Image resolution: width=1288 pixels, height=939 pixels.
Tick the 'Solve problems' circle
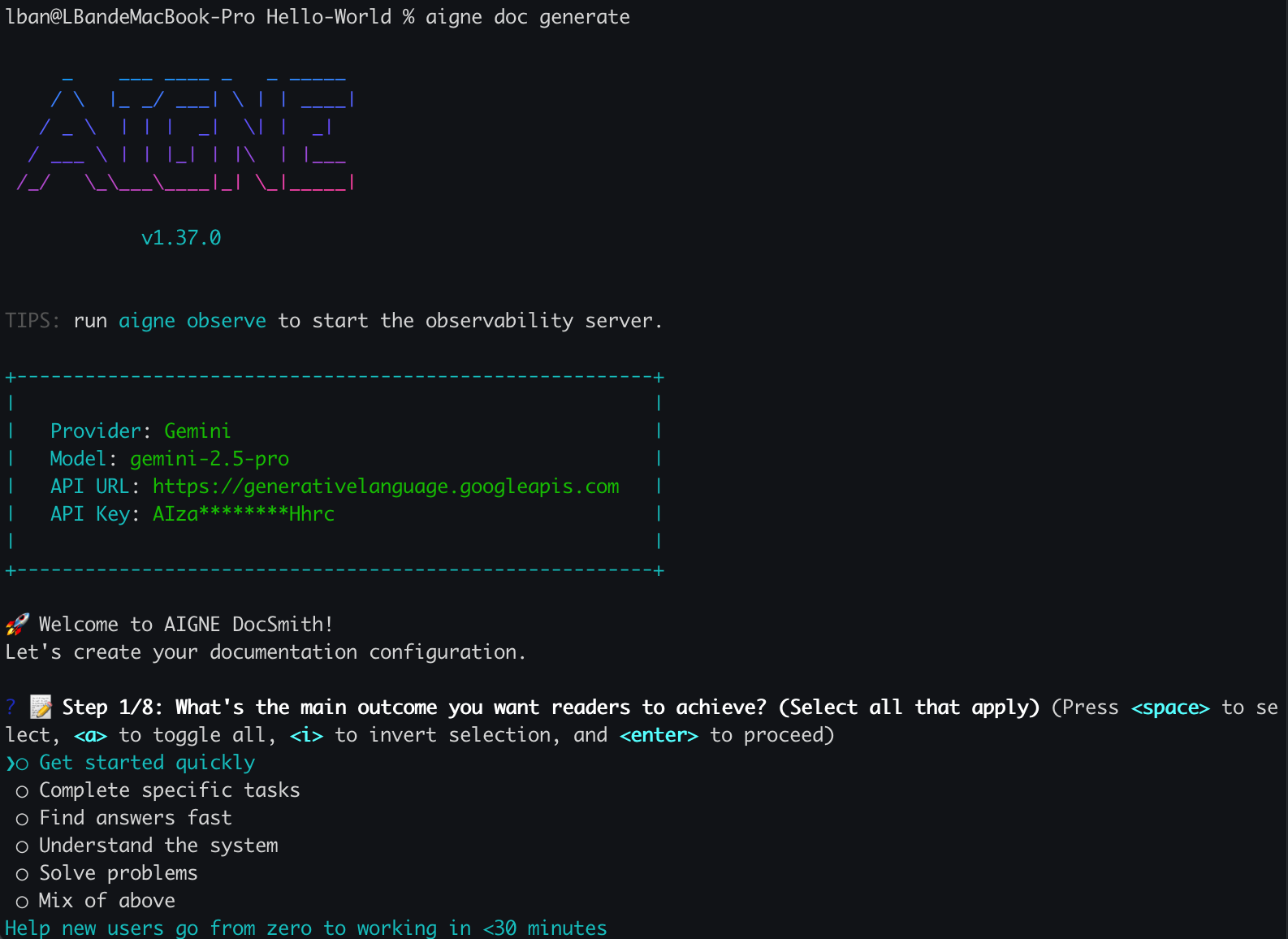(x=22, y=874)
